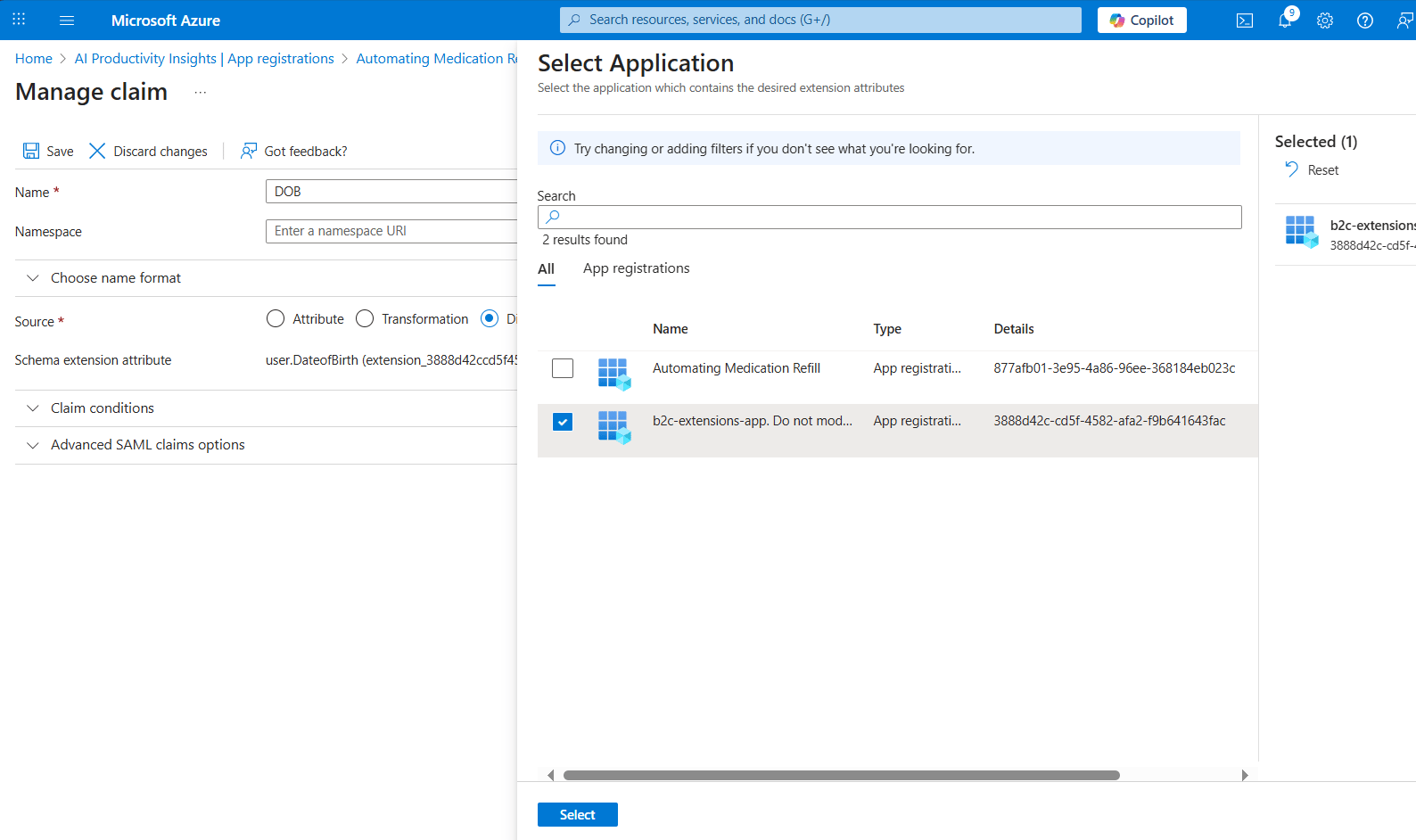Switch to the App registrations tab

tap(636, 268)
